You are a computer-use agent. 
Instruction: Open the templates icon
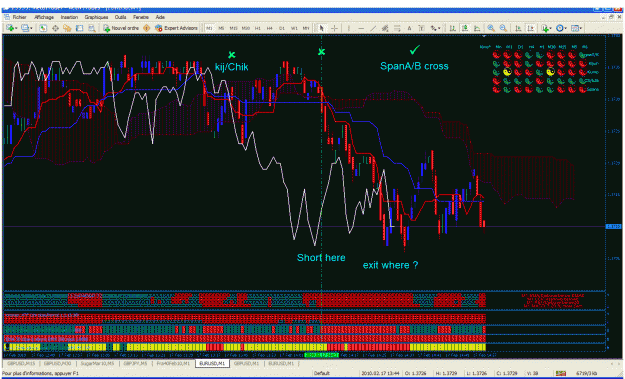coord(575,28)
